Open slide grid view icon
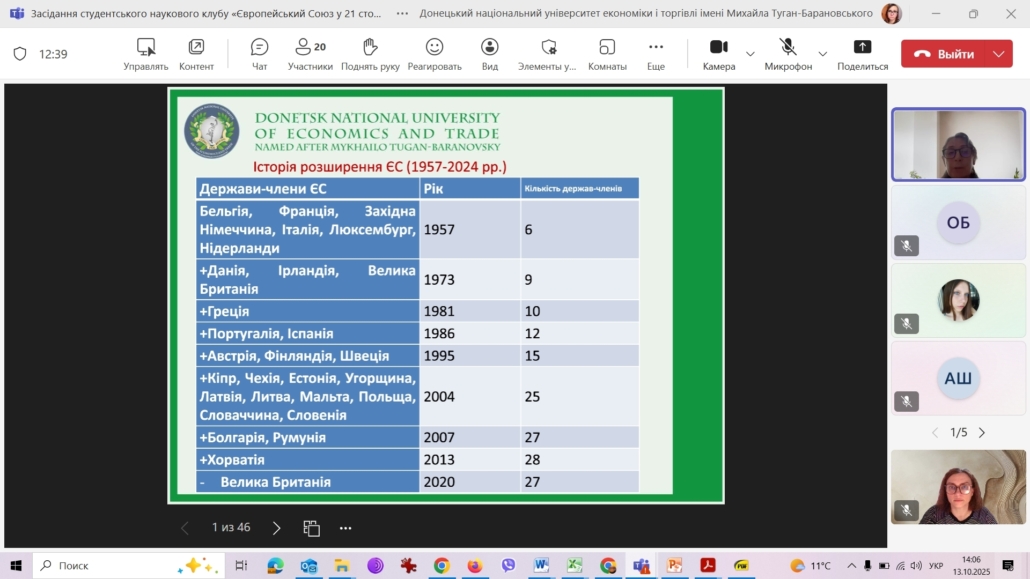Image resolution: width=1030 pixels, height=579 pixels. point(312,528)
